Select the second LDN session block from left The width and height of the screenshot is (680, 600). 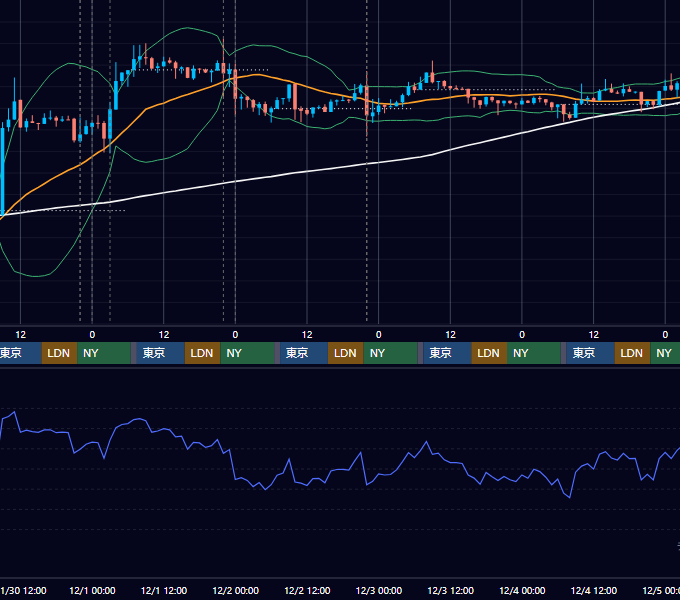click(x=203, y=353)
